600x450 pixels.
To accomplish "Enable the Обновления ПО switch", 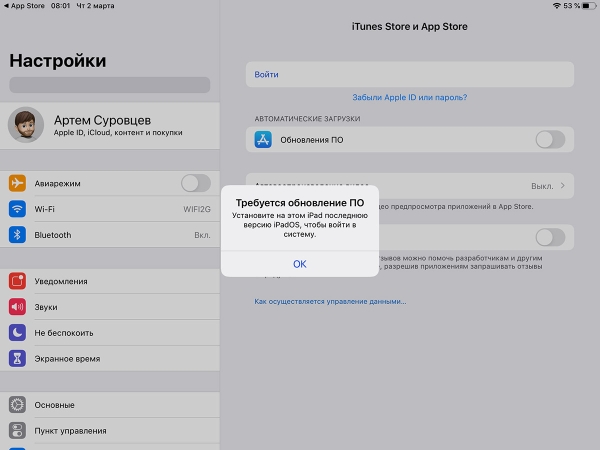I will click(x=549, y=140).
